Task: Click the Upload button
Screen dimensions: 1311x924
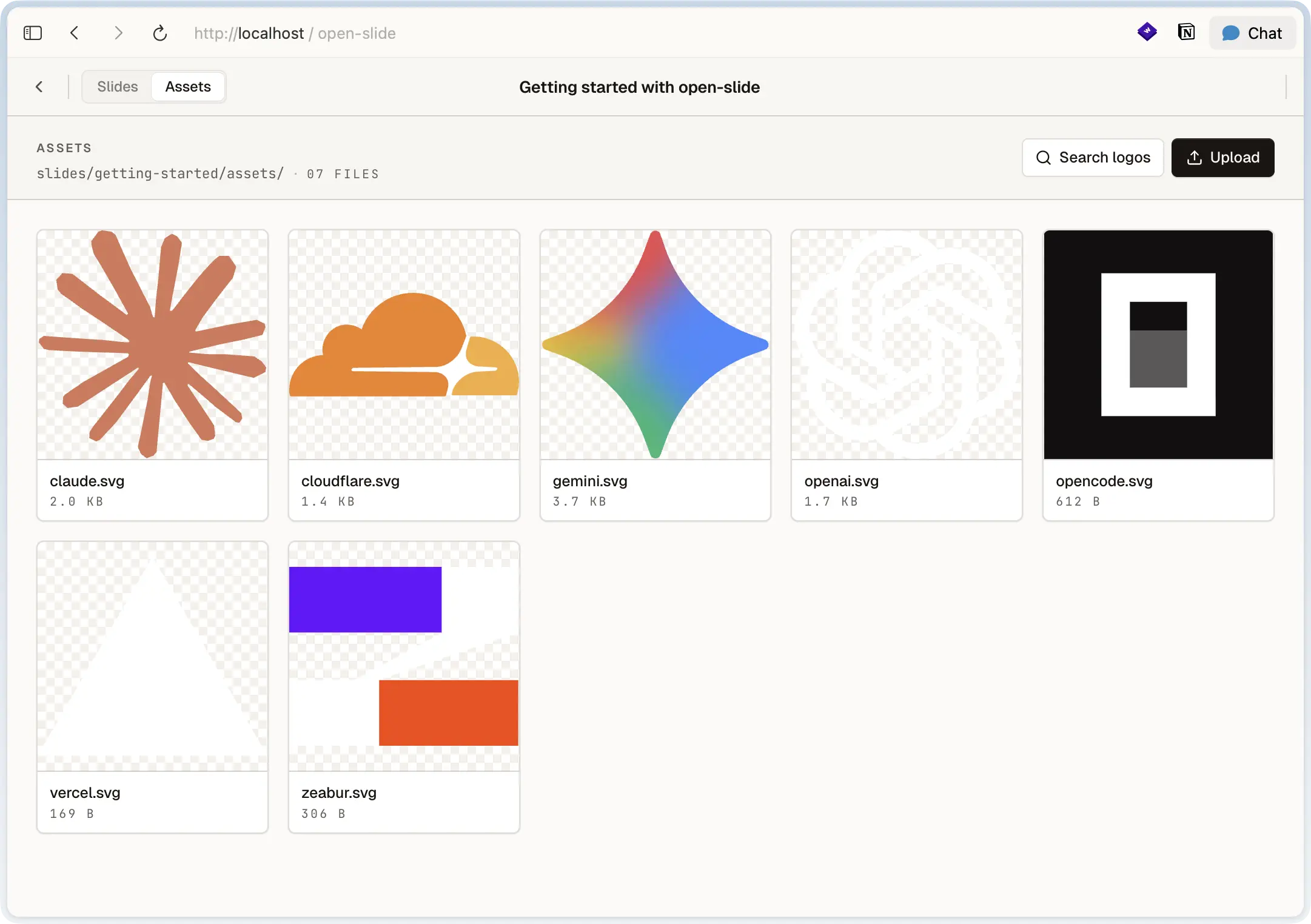Action: pos(1222,158)
